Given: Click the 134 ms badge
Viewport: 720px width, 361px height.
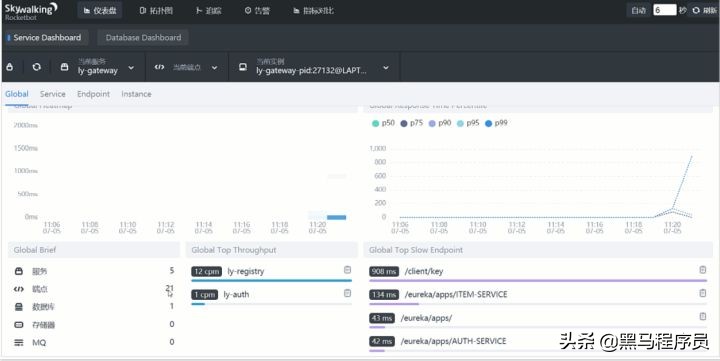Looking at the screenshot, I should (384, 294).
